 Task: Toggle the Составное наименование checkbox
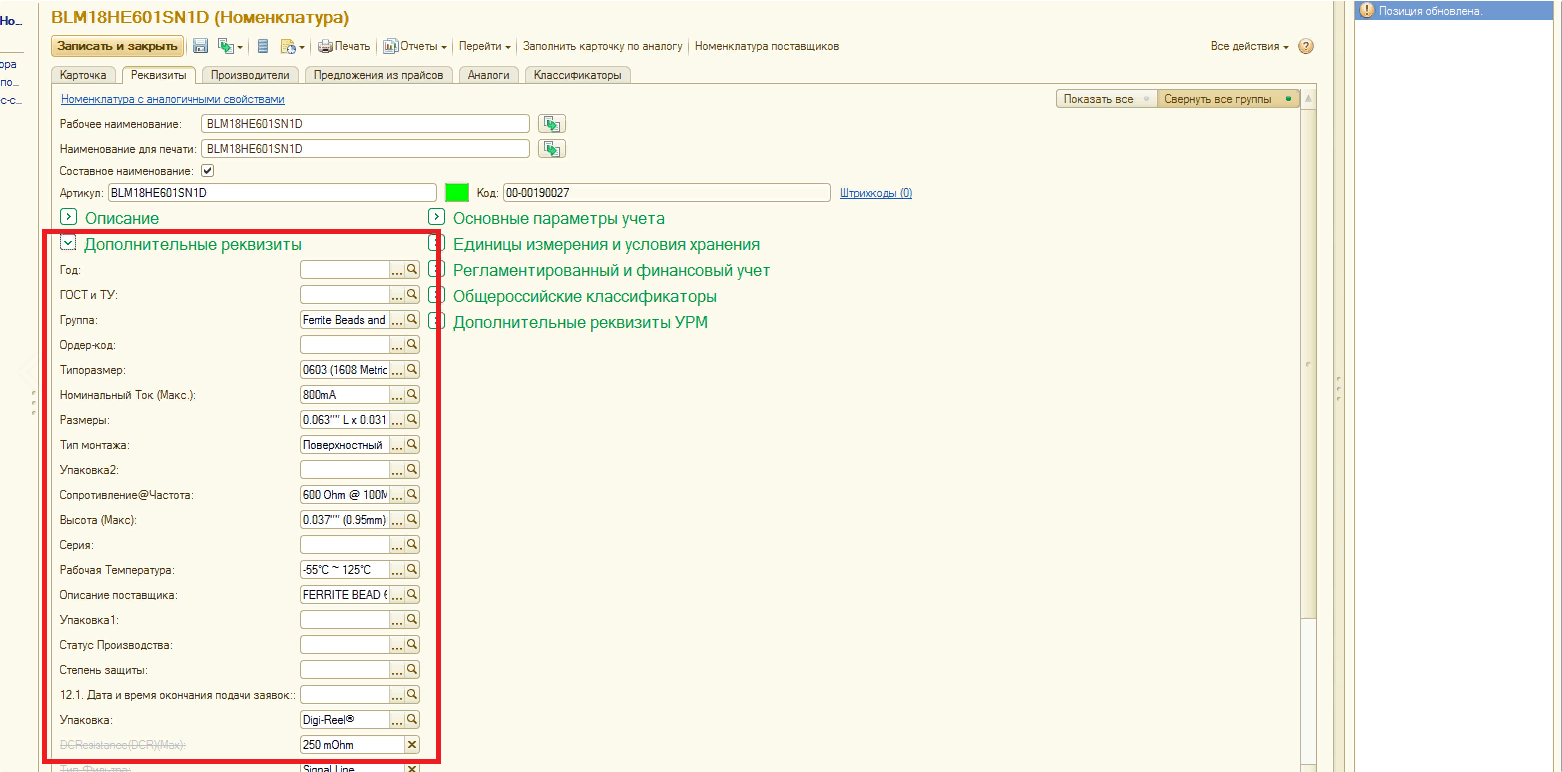pyautogui.click(x=208, y=171)
